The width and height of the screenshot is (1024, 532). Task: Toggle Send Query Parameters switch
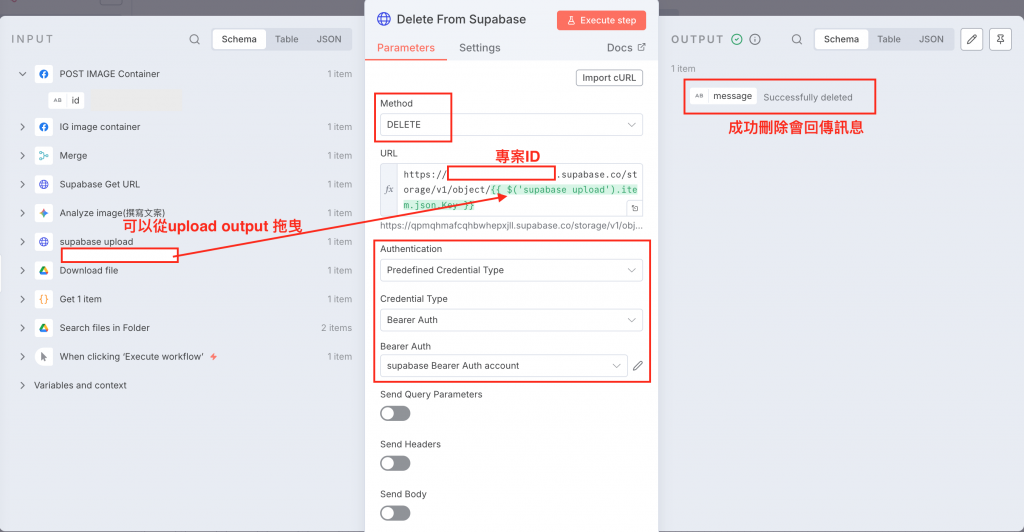395,413
